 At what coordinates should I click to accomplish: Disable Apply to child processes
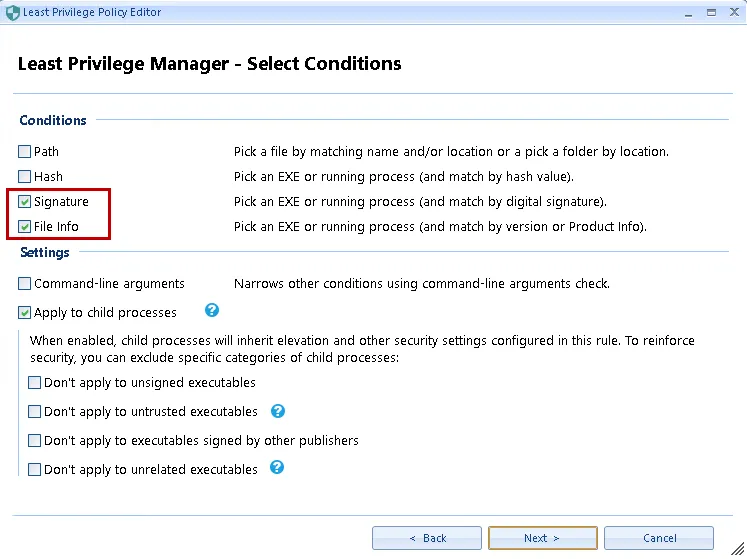point(25,313)
